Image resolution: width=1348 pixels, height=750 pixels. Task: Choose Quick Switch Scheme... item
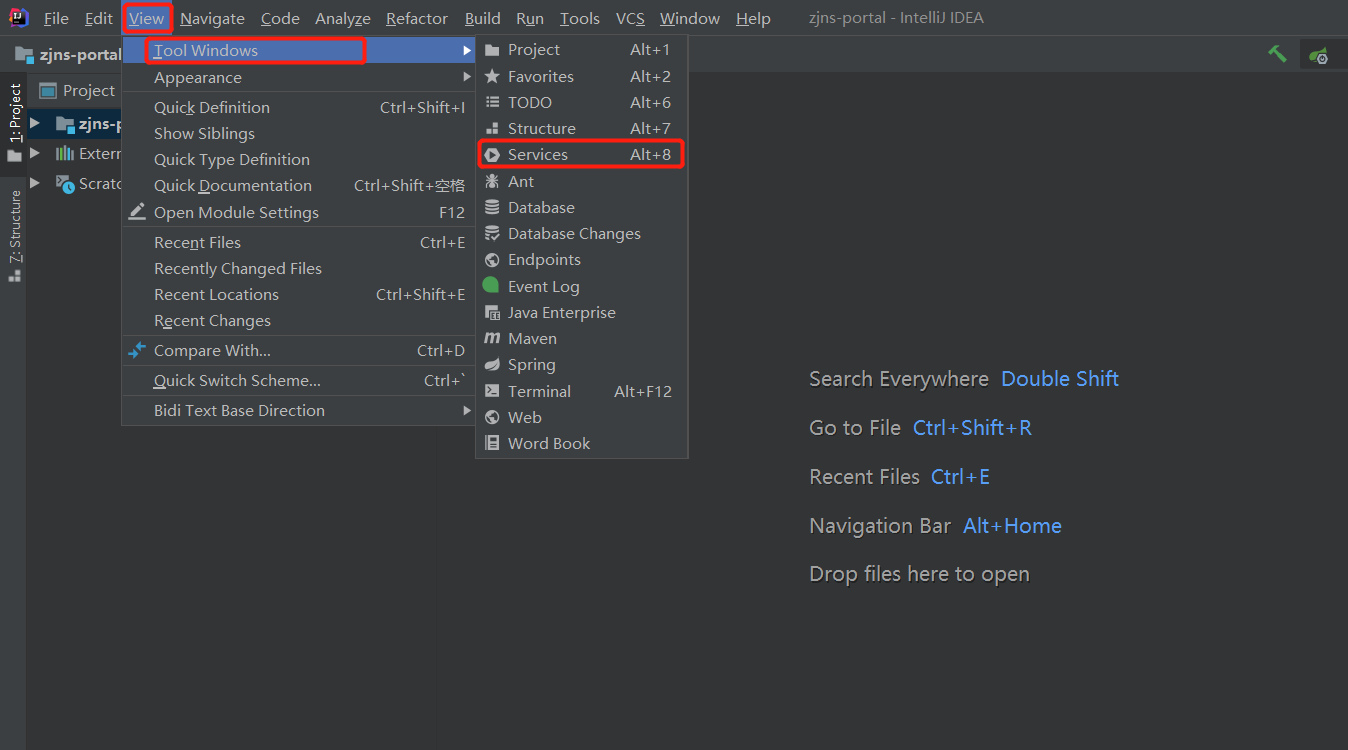click(x=298, y=380)
